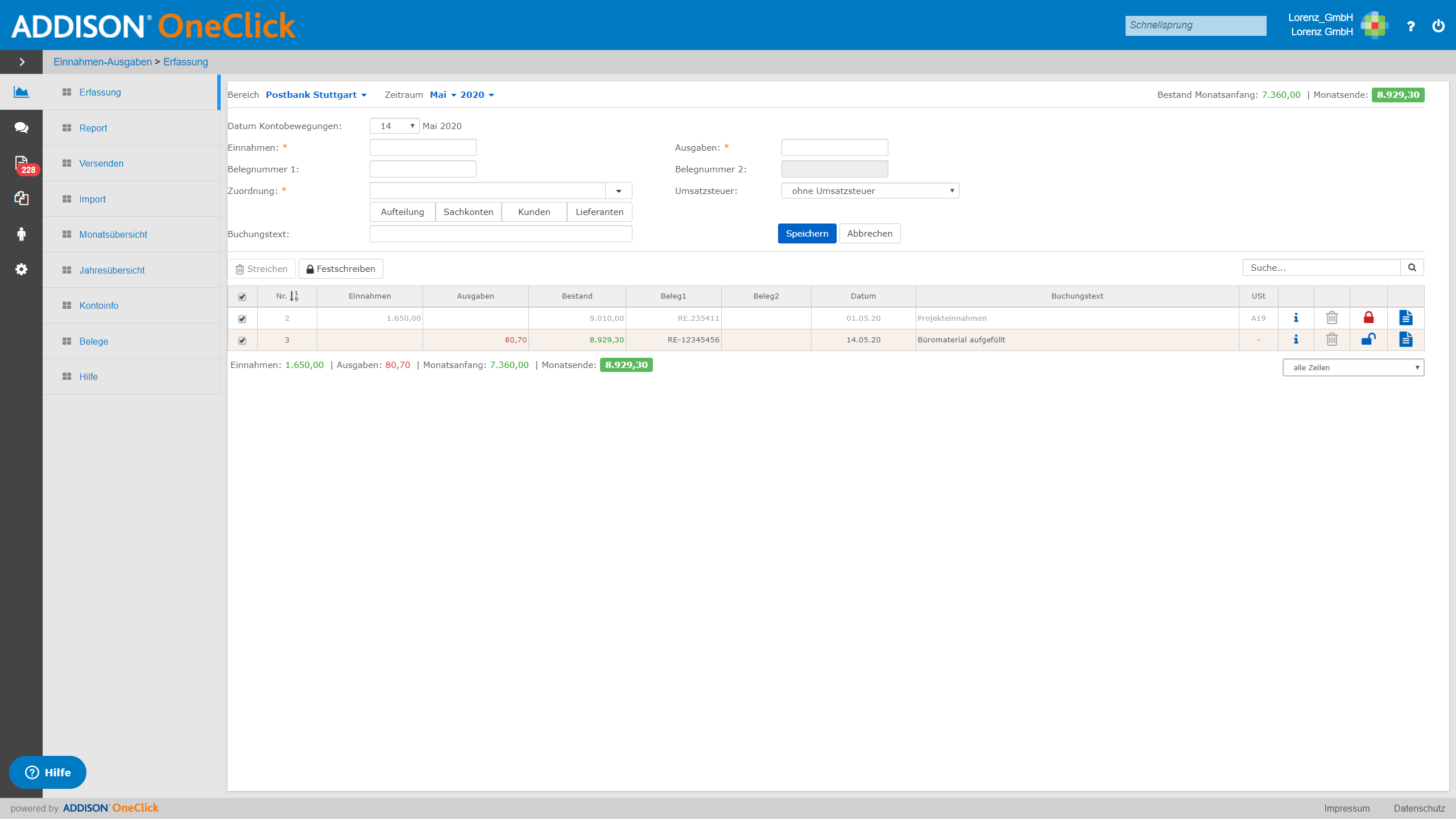Click the power logout icon

coord(1438,26)
